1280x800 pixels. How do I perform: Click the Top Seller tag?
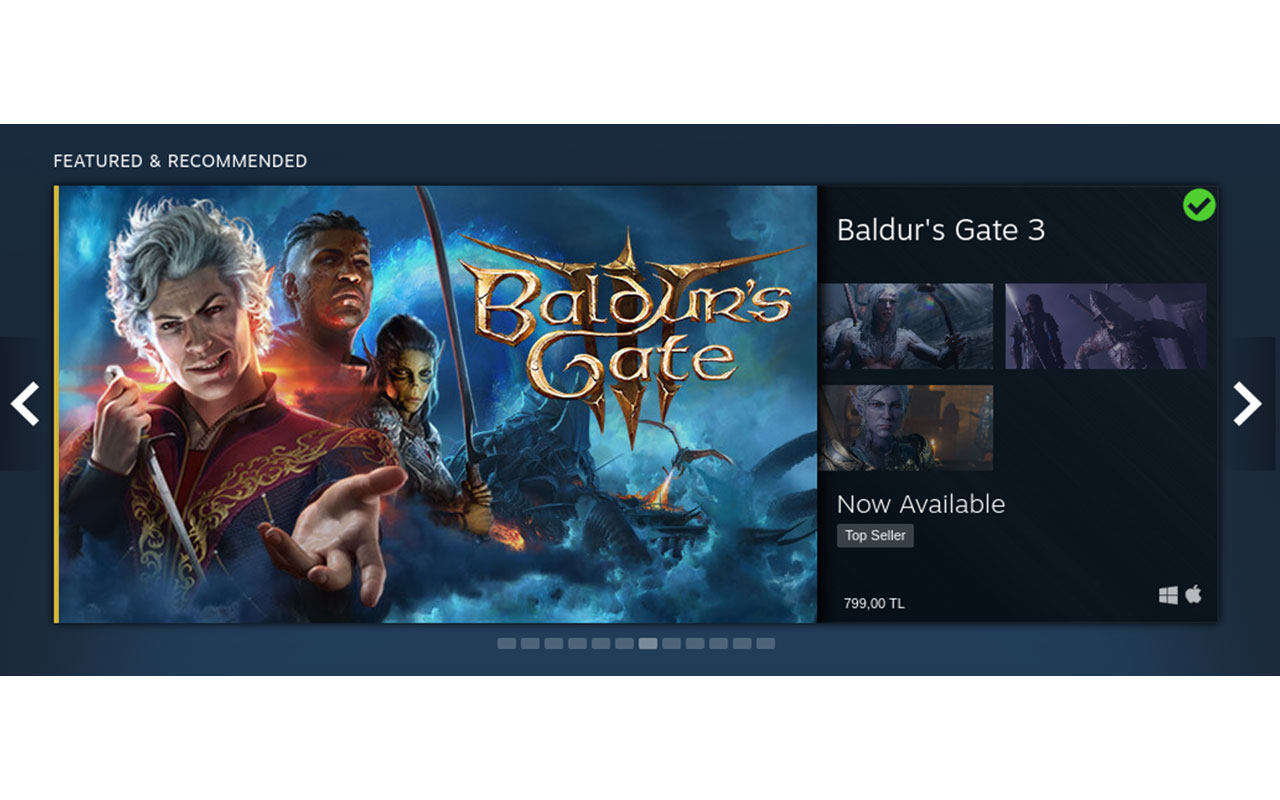[x=875, y=535]
